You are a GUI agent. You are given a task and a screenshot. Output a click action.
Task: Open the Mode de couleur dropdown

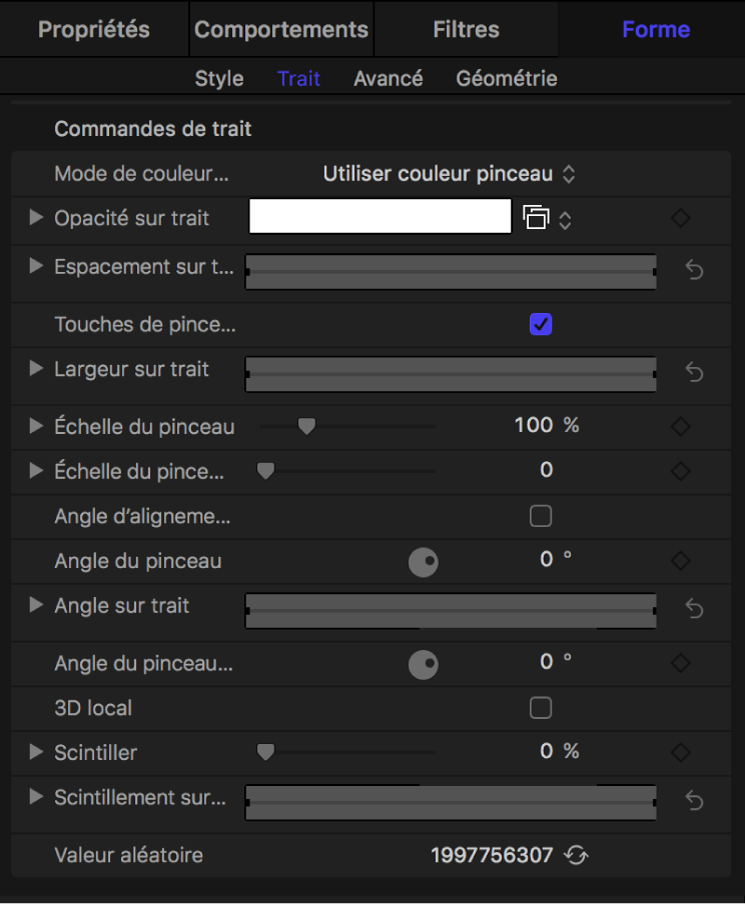pos(447,172)
